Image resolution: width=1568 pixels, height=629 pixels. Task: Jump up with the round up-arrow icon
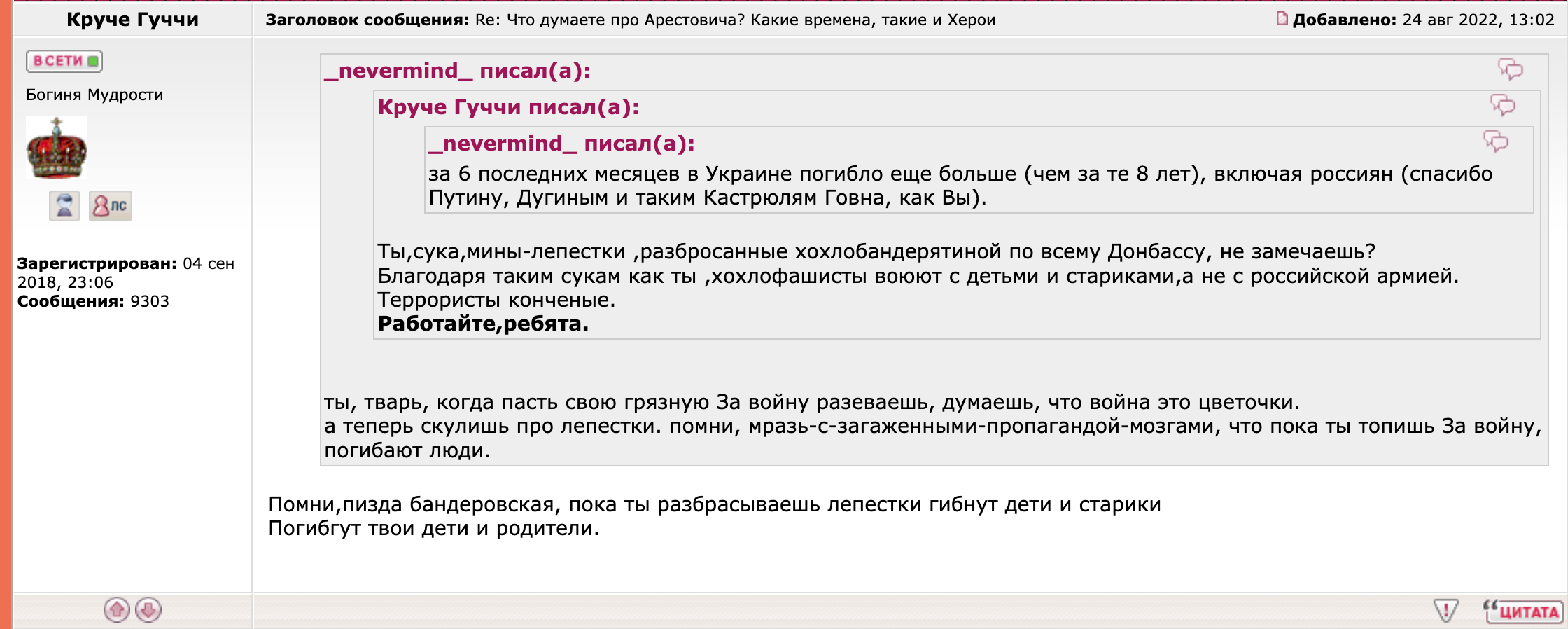pyautogui.click(x=117, y=610)
